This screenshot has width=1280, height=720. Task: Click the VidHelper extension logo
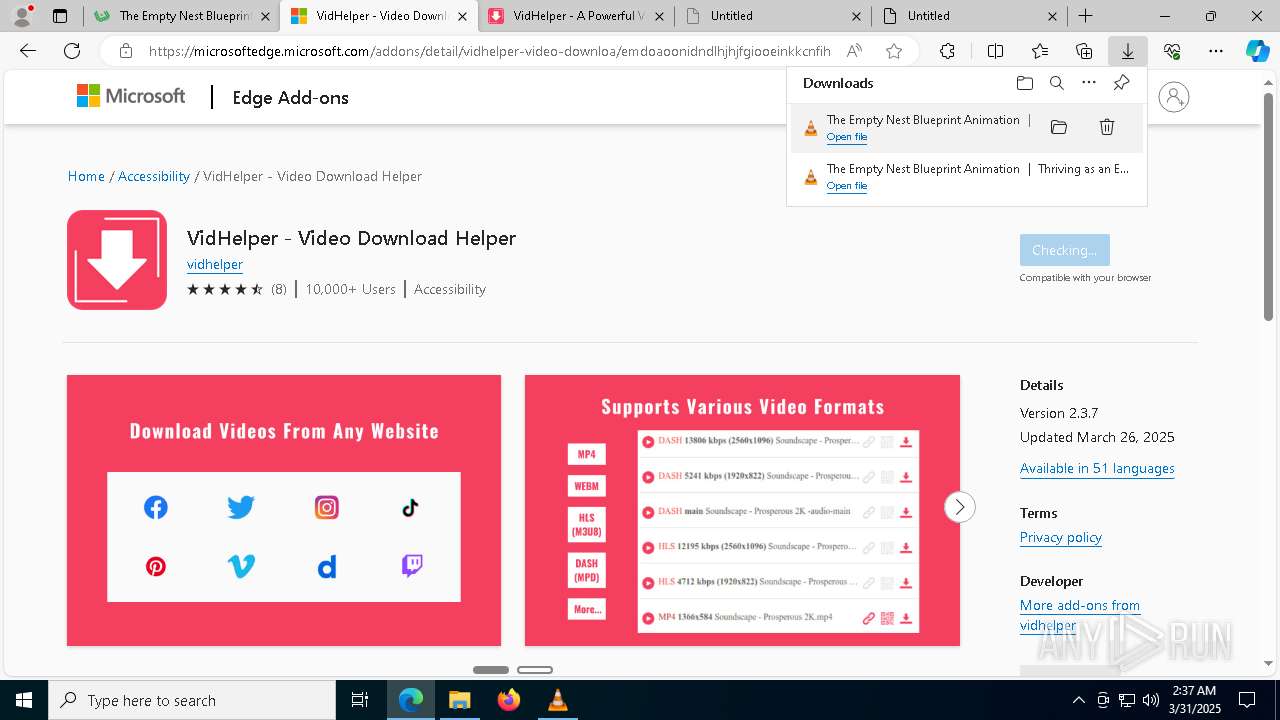pos(117,260)
